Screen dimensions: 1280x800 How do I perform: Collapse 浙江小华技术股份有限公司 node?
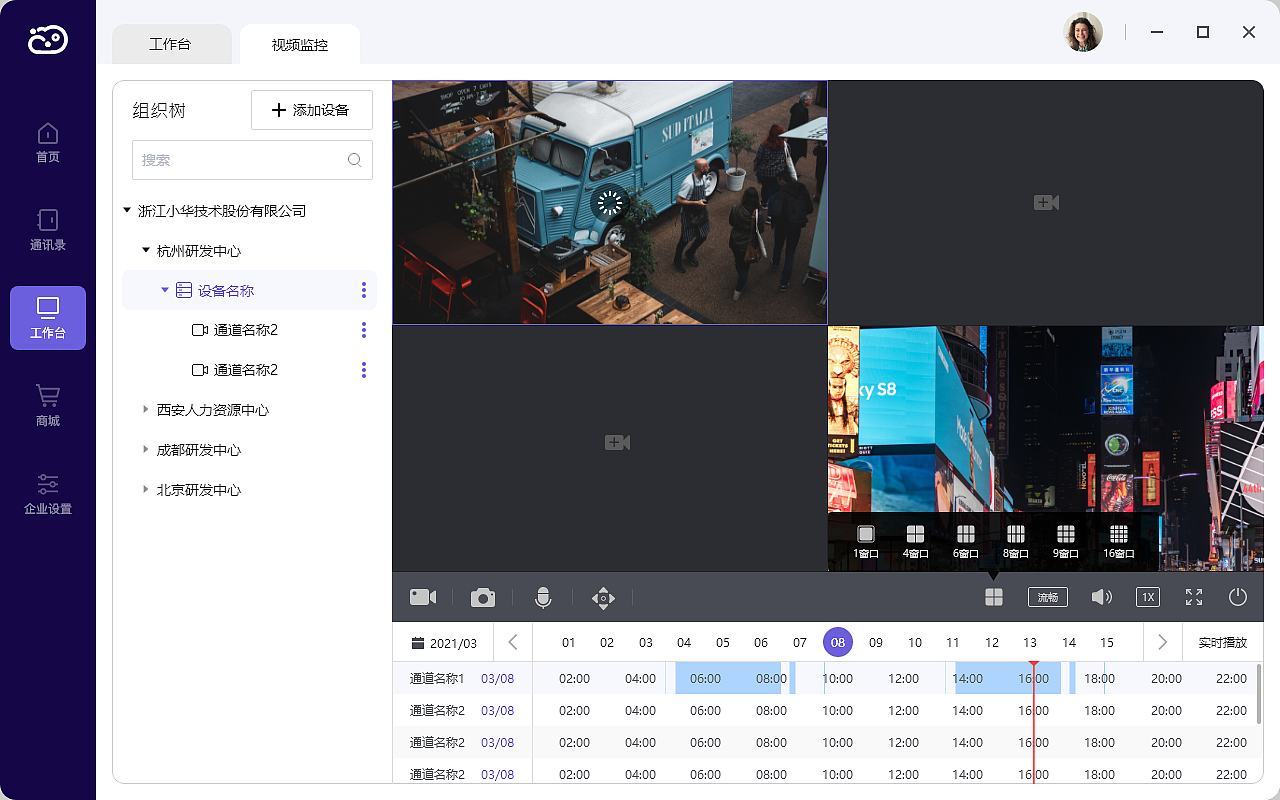click(127, 210)
